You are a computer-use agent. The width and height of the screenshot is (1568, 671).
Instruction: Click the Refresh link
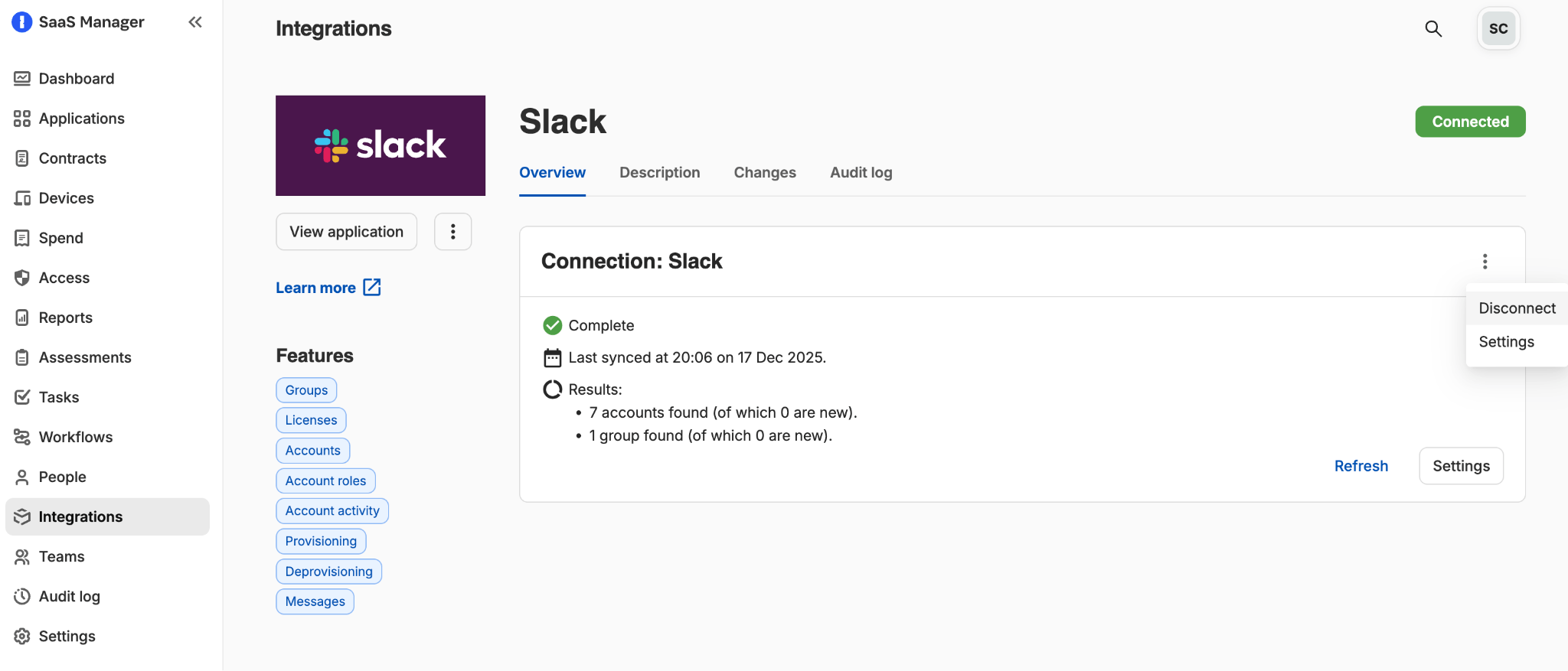click(1361, 466)
